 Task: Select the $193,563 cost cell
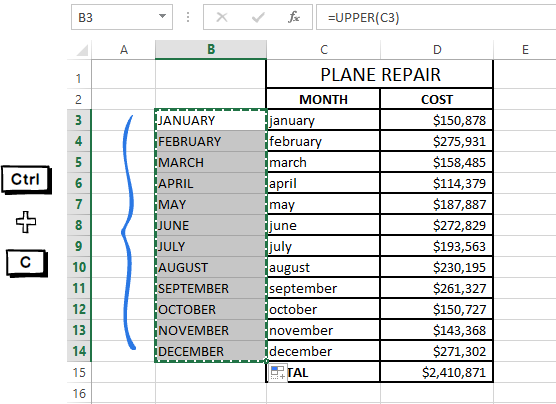(x=437, y=246)
